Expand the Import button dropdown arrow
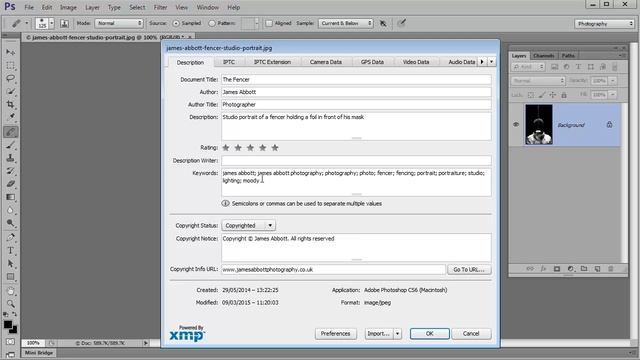640x360 pixels. (398, 334)
